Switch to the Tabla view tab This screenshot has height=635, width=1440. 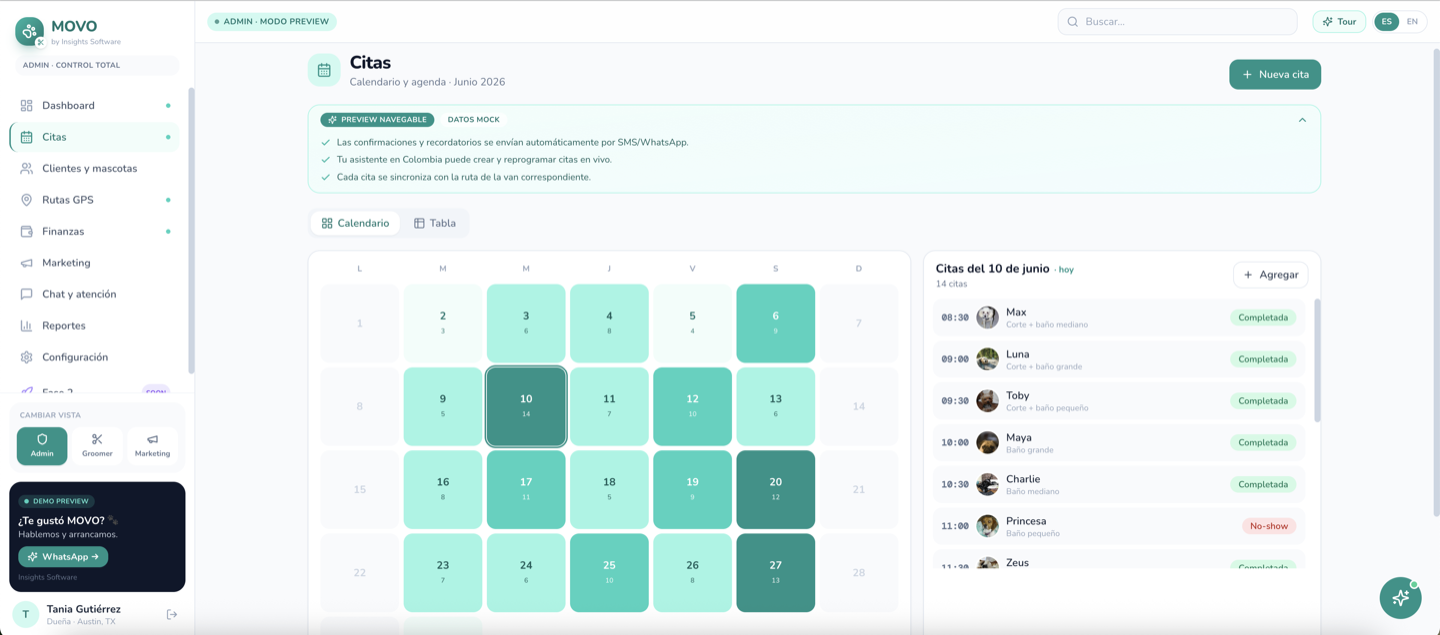tap(435, 223)
